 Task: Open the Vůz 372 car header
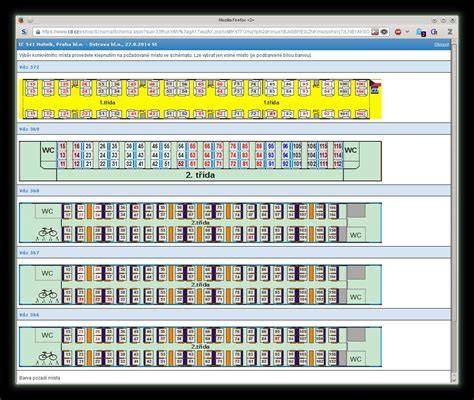[29, 67]
